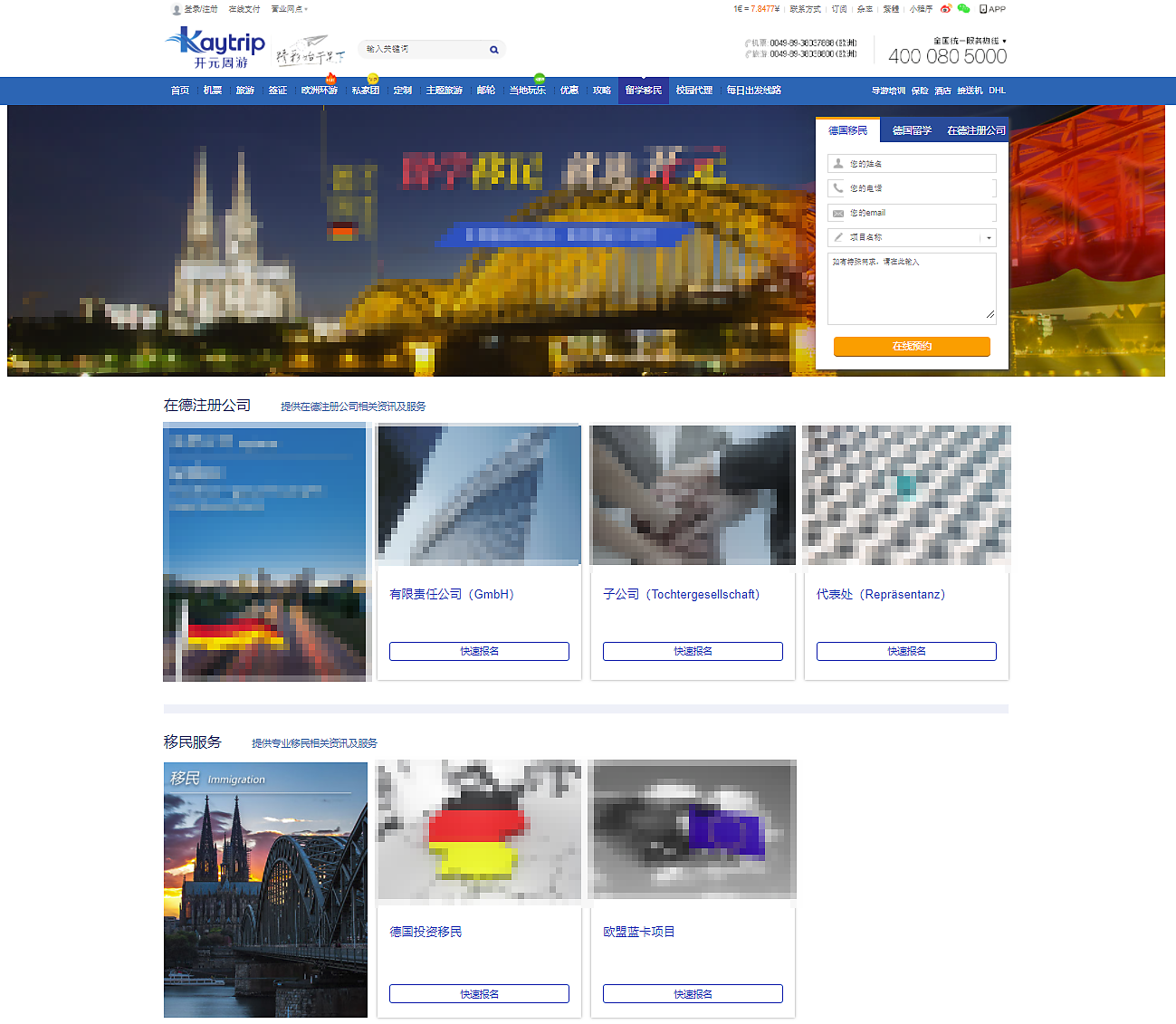The width and height of the screenshot is (1176, 1024).
Task: Expand the 项目名称 dropdown arrow
Action: [989, 238]
